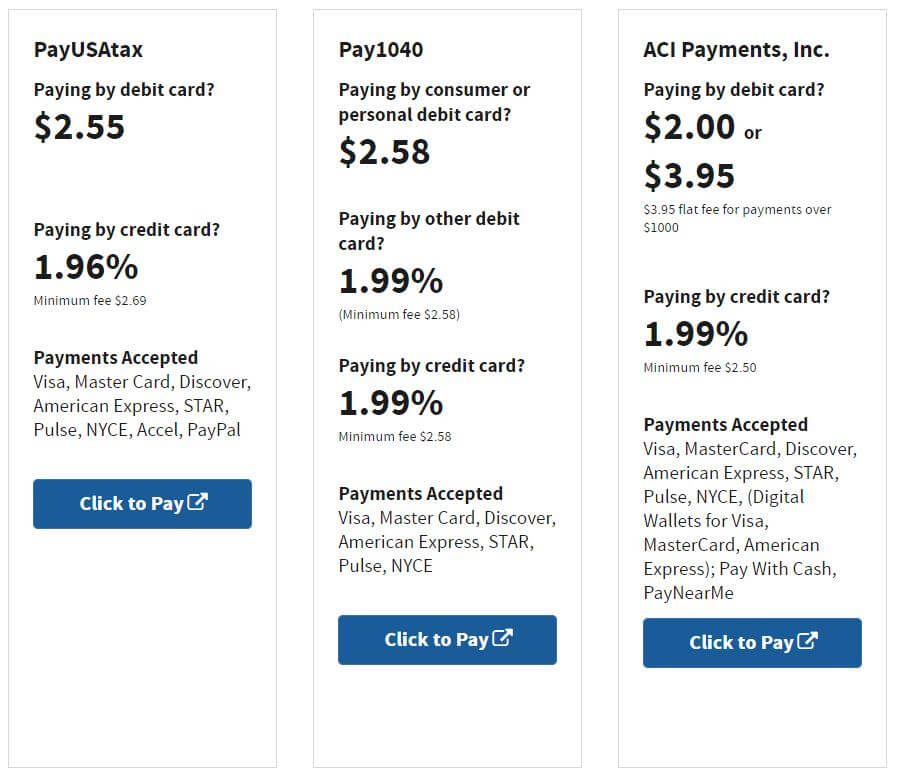Screen dimensions: 897x777
Task: Select the ACI Payments, Inc. heading
Action: click(x=737, y=48)
